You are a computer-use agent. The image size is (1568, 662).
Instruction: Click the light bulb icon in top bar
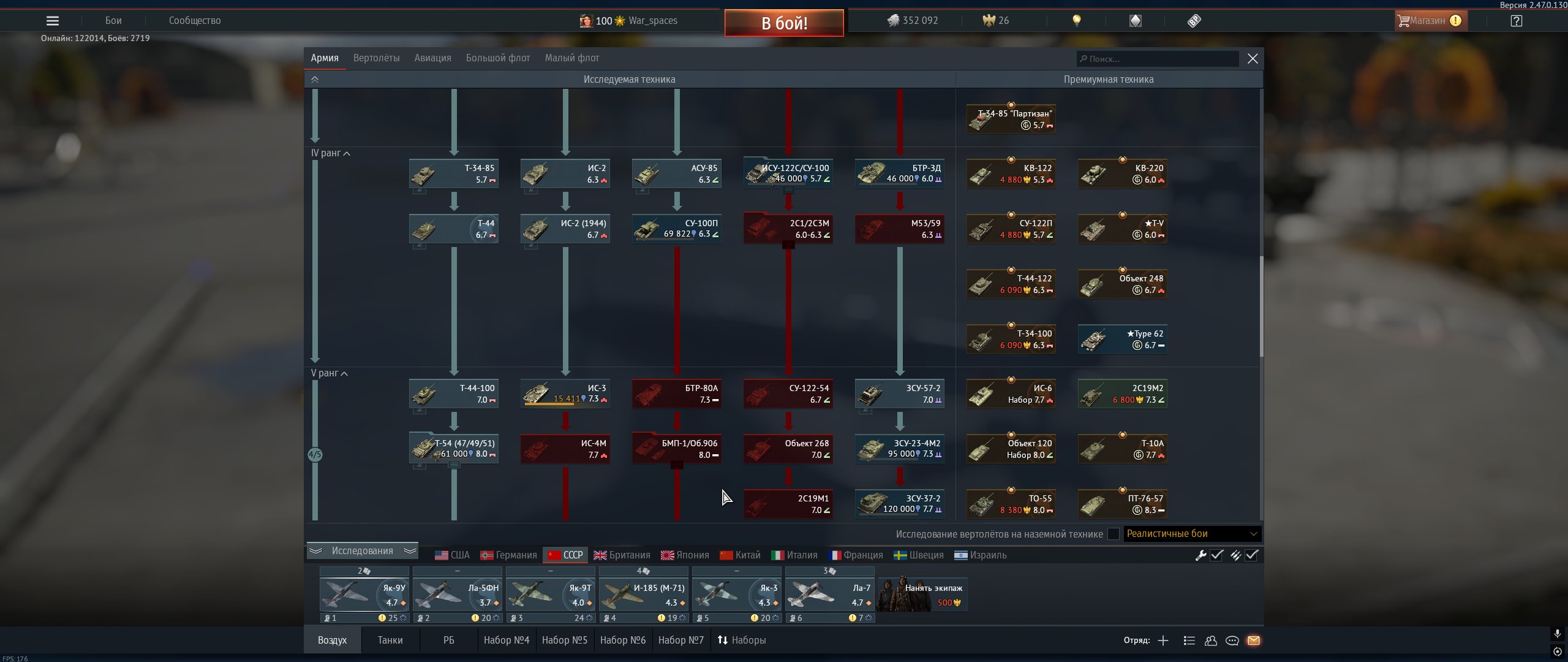point(1076,21)
